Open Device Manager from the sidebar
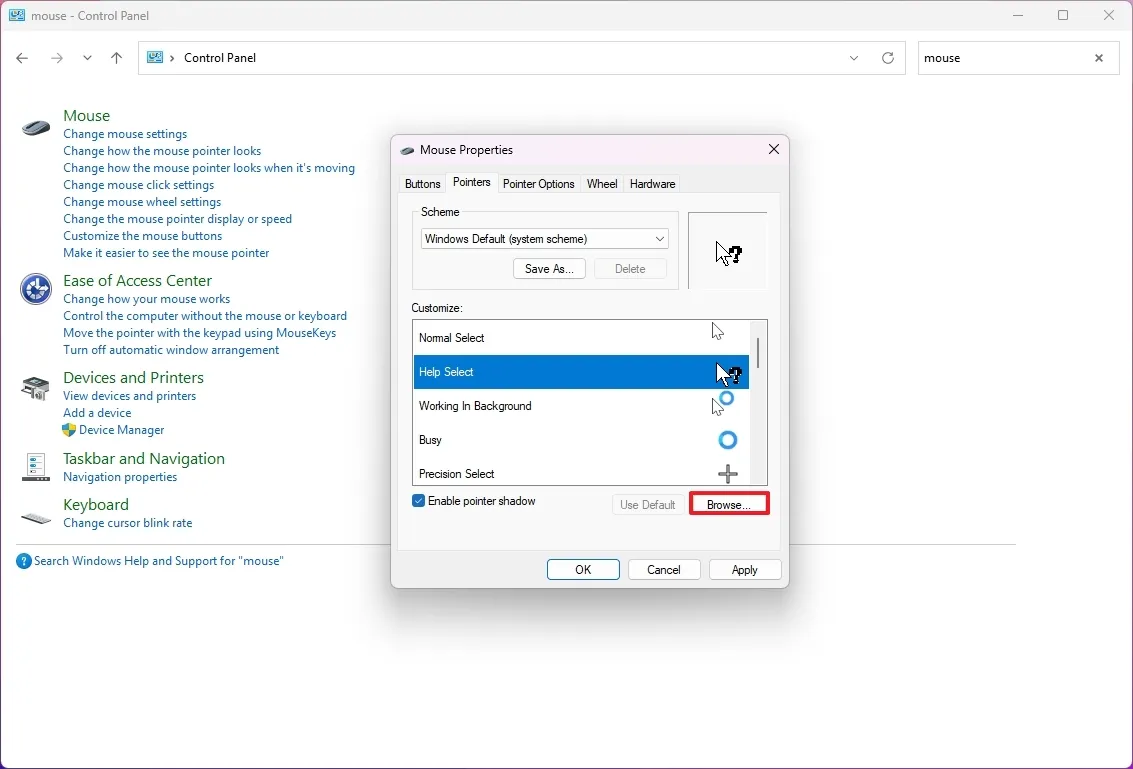Viewport: 1133px width, 769px height. [121, 430]
